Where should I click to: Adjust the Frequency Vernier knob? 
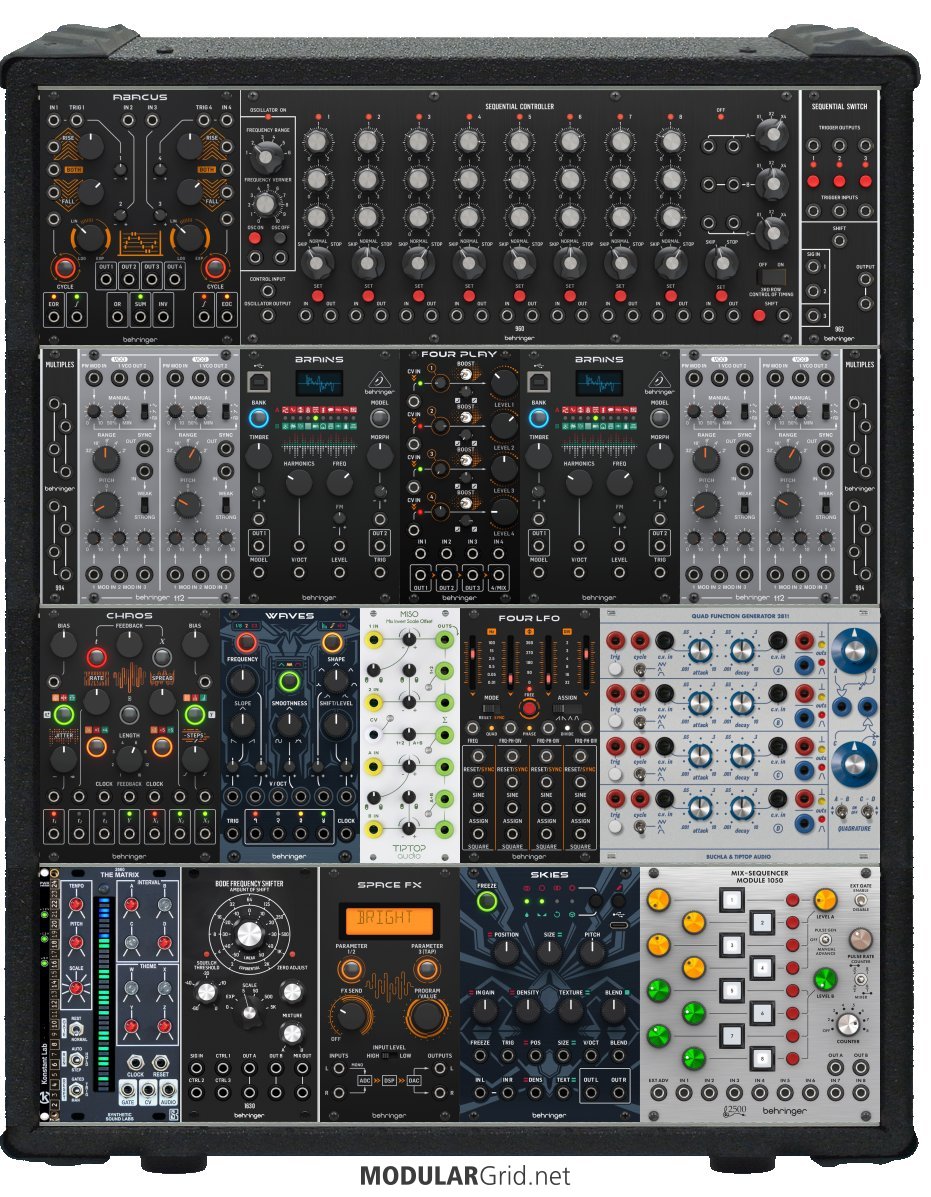pos(266,203)
